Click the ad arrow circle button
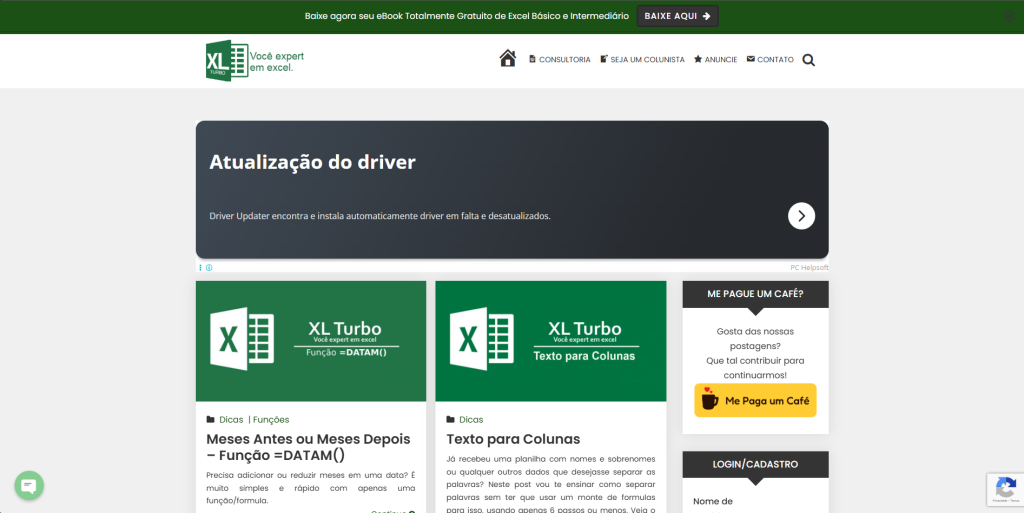Image resolution: width=1024 pixels, height=513 pixels. 801,216
